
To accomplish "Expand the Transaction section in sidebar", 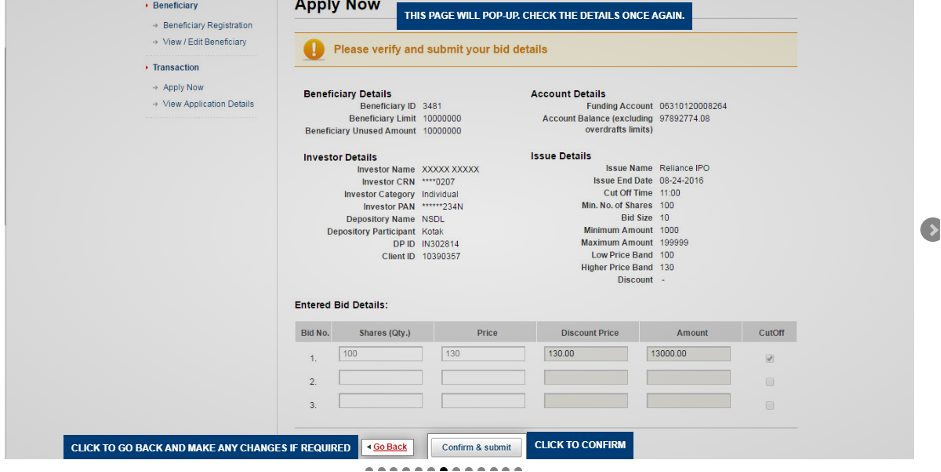I will click(x=176, y=68).
